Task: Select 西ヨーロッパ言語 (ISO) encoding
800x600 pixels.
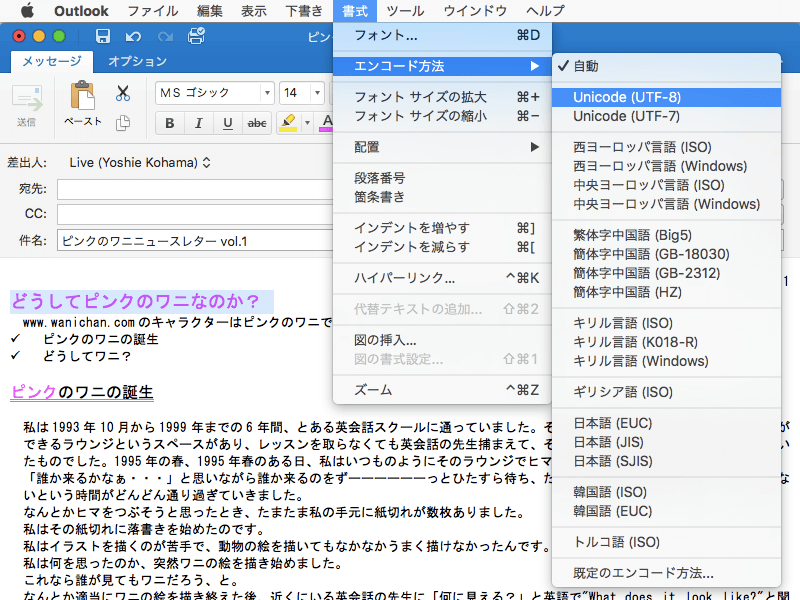Action: 666,147
